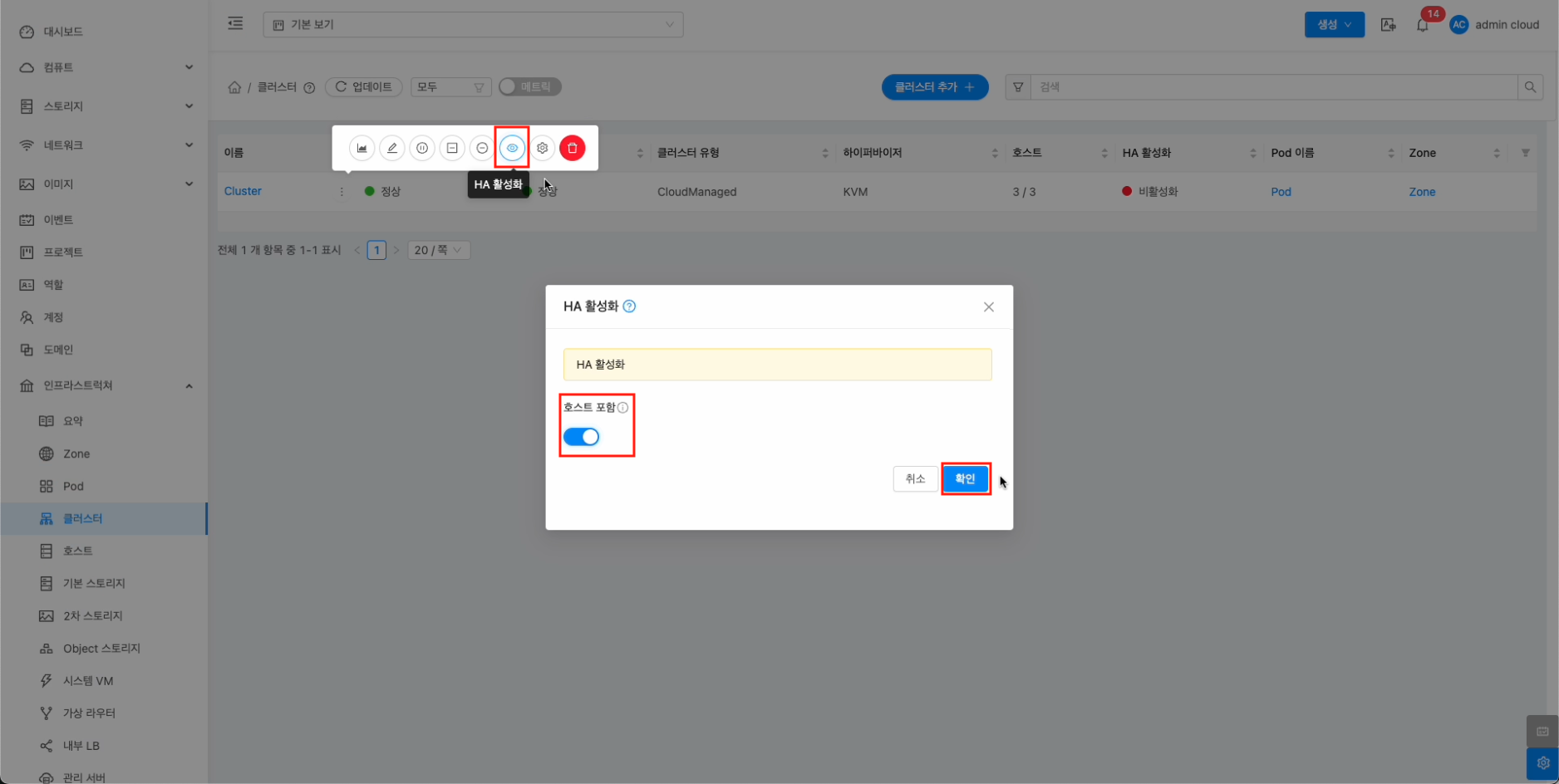
Task: Collapse the 인프라스트럭쳐 sidebar menu
Action: 104,385
